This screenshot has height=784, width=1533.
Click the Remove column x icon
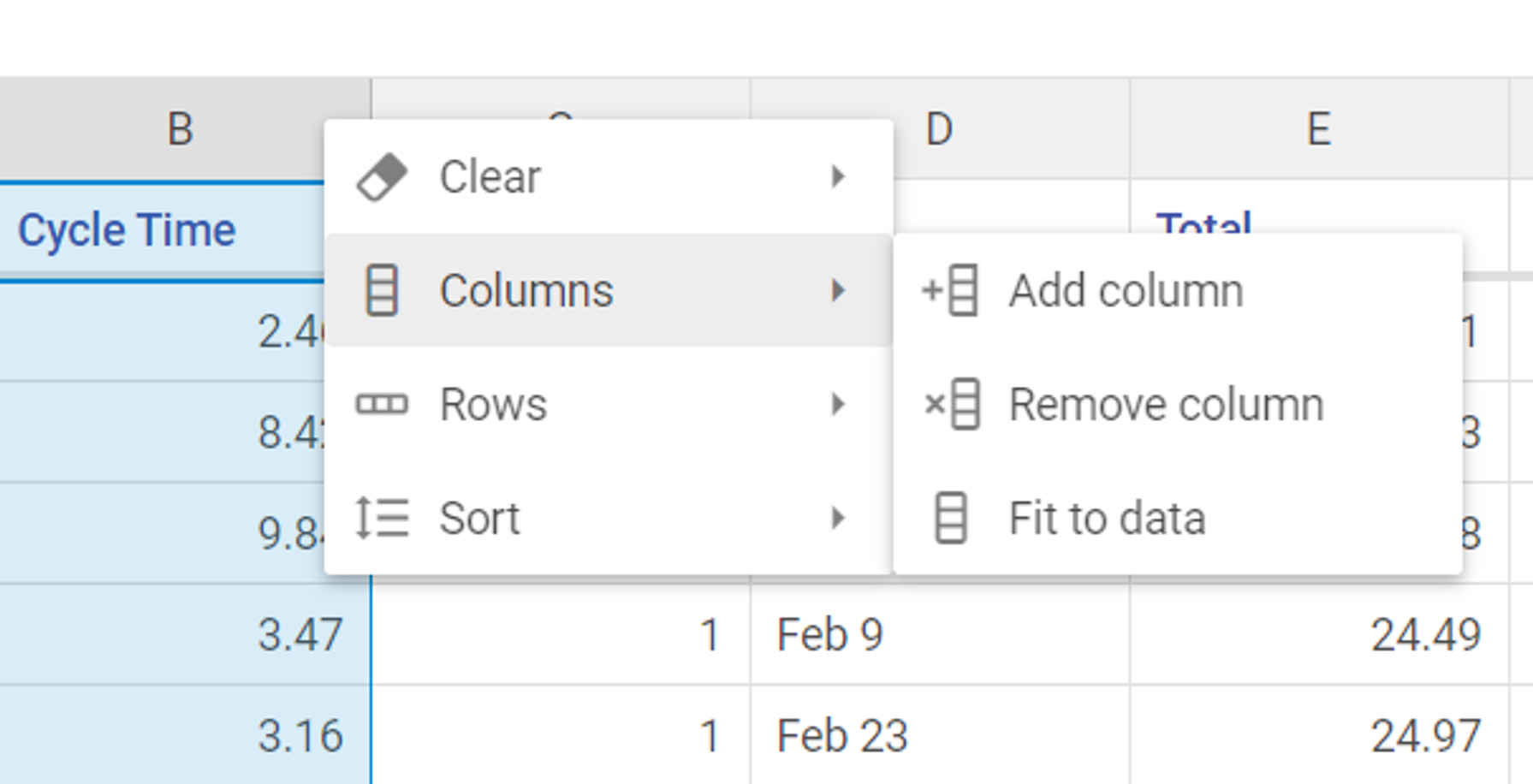[x=951, y=404]
